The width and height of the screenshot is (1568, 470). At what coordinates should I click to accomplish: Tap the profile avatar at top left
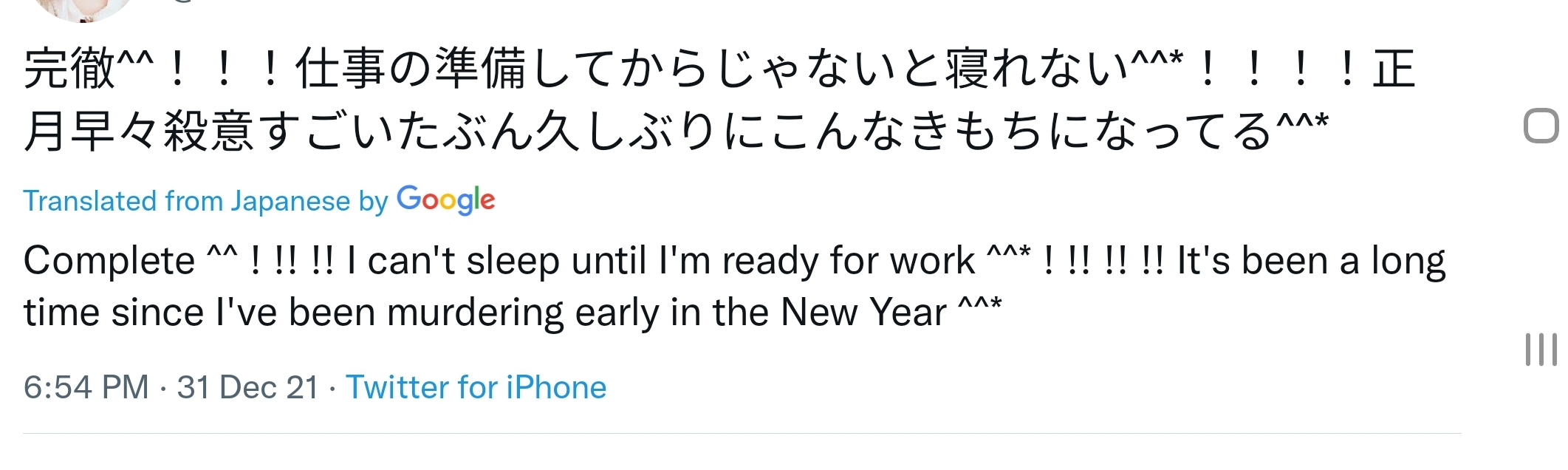pyautogui.click(x=85, y=9)
